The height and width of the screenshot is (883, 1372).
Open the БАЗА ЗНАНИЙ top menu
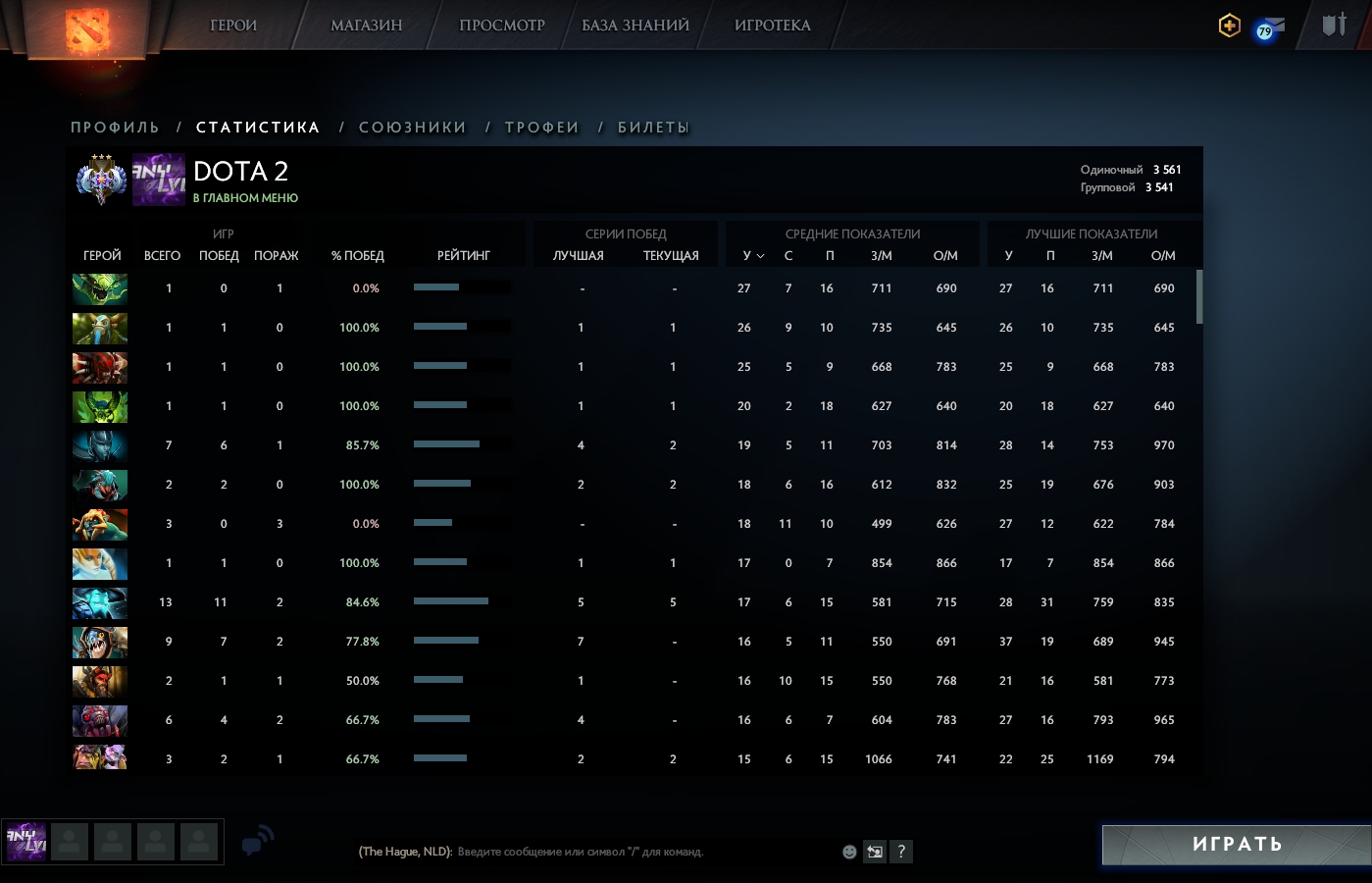(x=635, y=26)
